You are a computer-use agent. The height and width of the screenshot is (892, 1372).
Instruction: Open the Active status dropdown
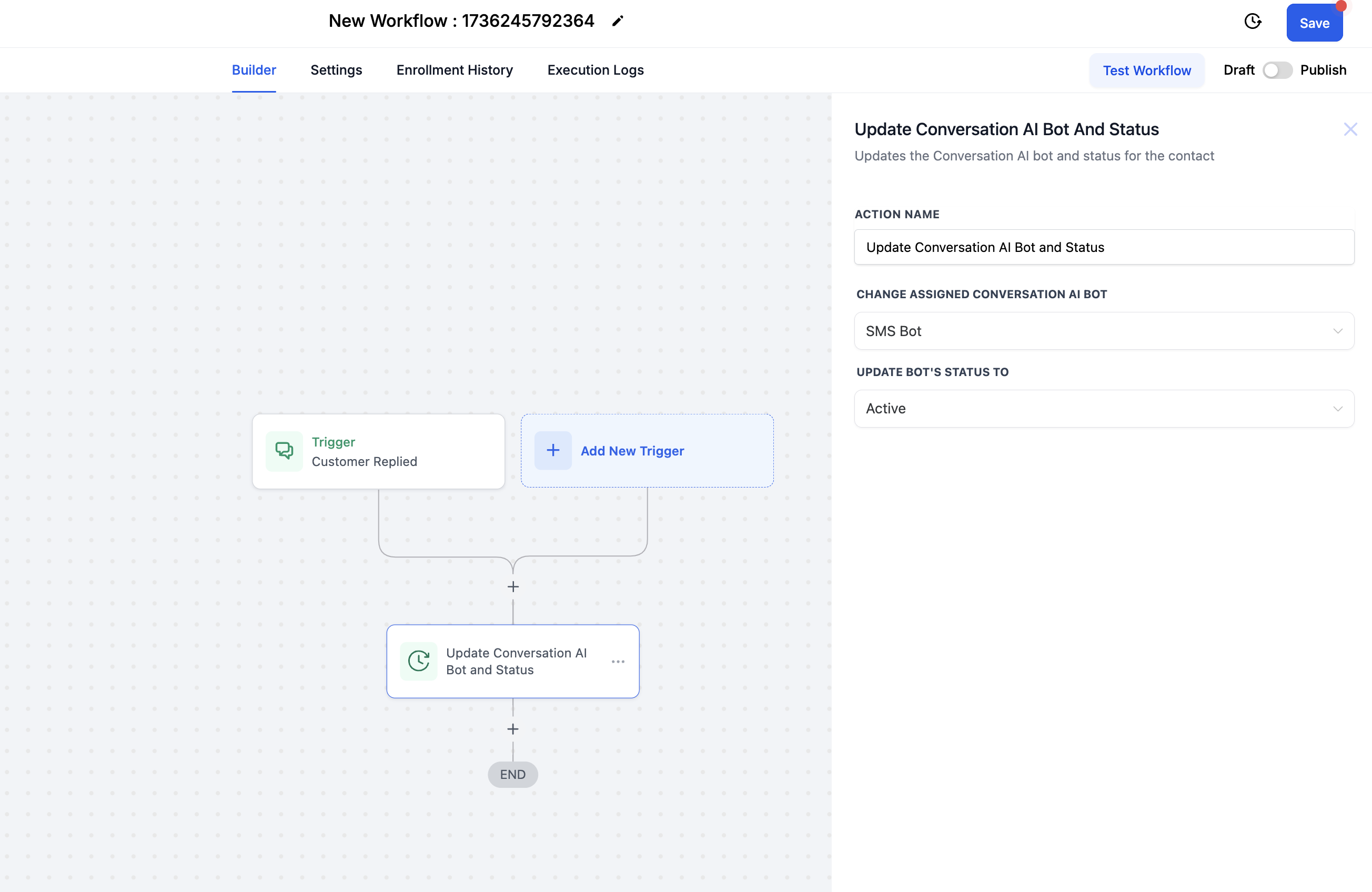(1103, 409)
